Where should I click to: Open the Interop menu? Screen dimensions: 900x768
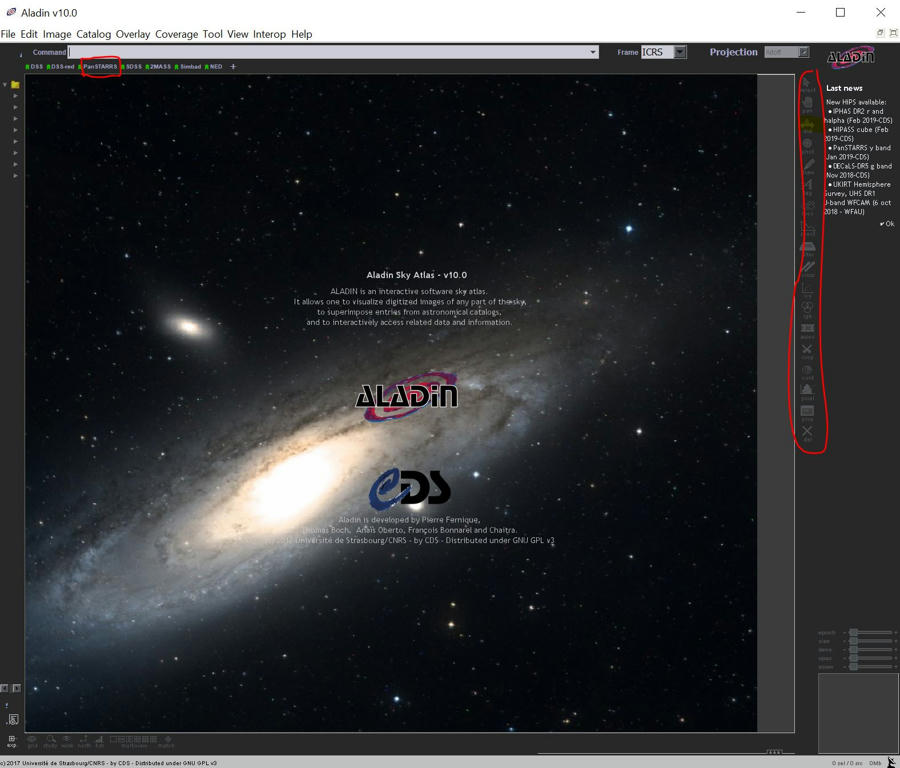click(x=270, y=34)
